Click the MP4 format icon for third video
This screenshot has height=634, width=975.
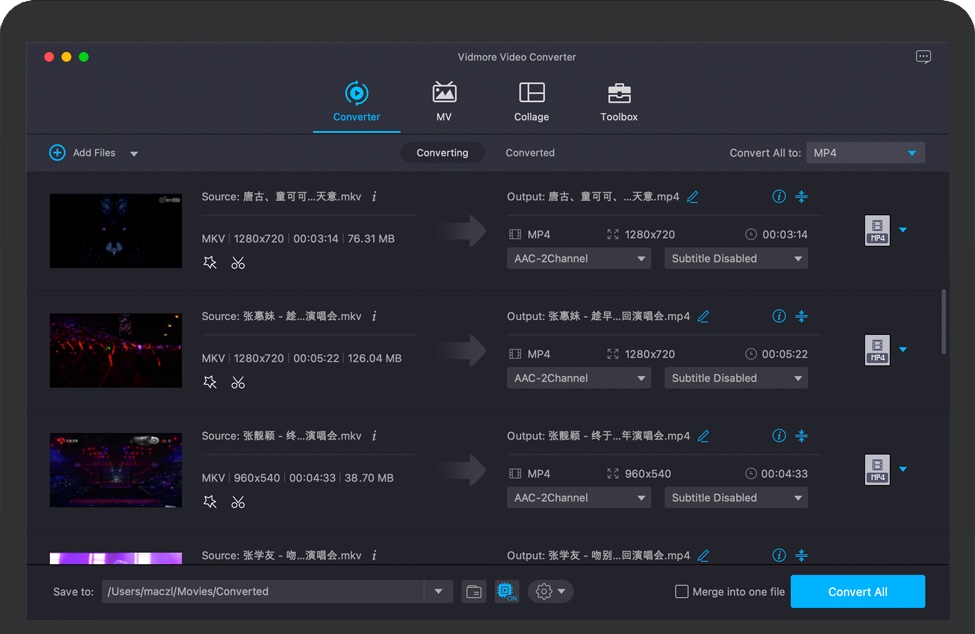coord(877,469)
